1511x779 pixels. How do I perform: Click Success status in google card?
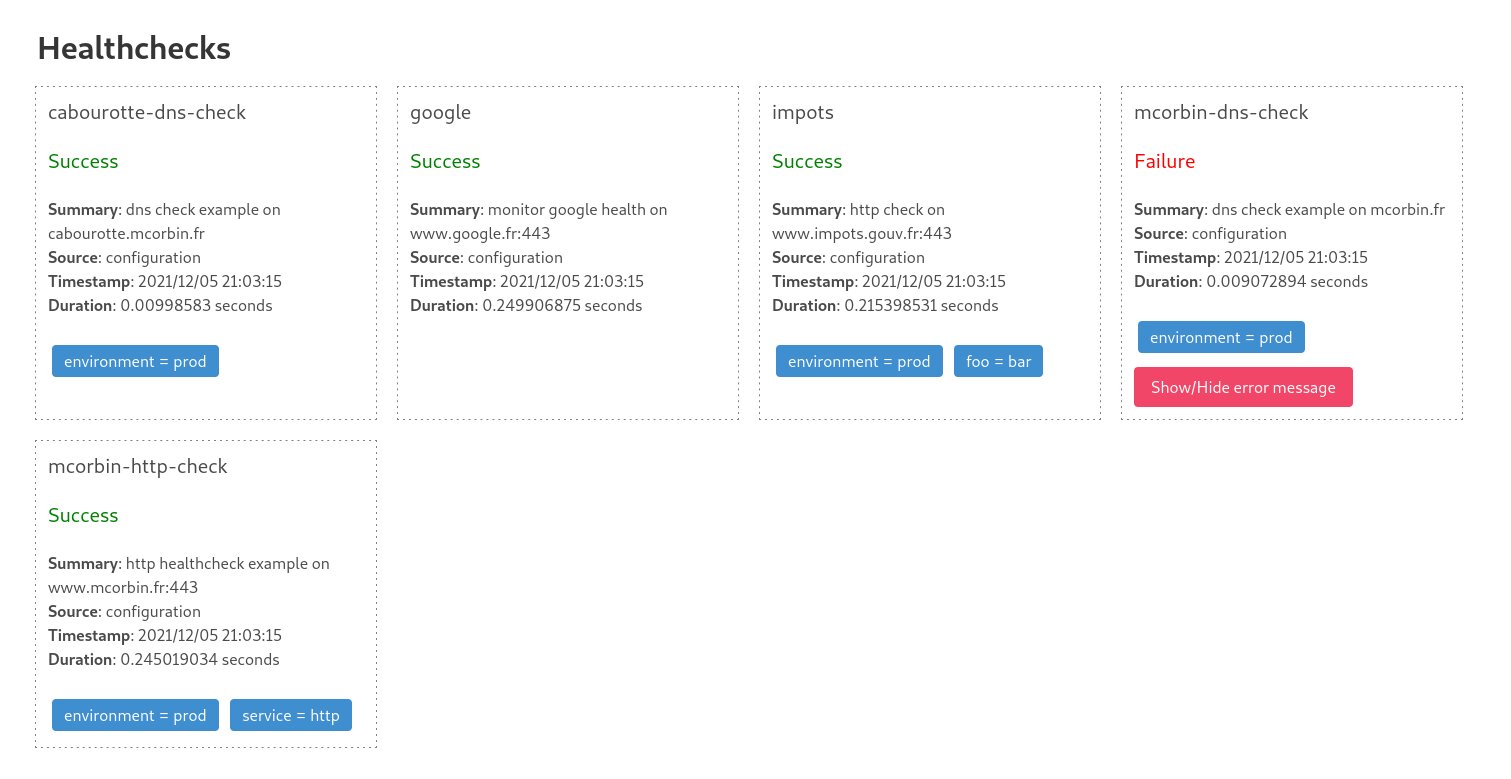pyautogui.click(x=445, y=161)
